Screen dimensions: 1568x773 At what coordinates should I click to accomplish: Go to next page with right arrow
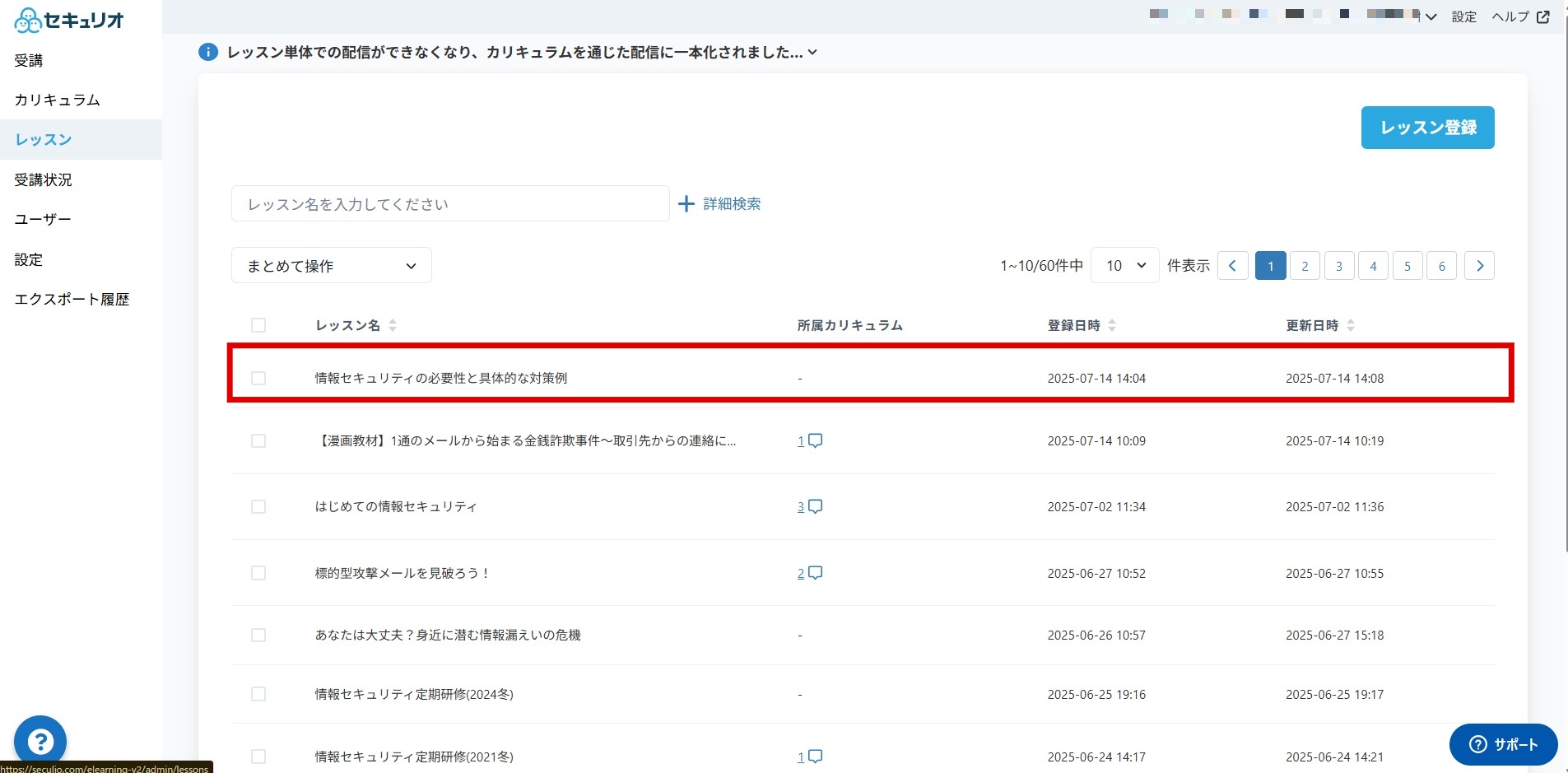pos(1479,266)
